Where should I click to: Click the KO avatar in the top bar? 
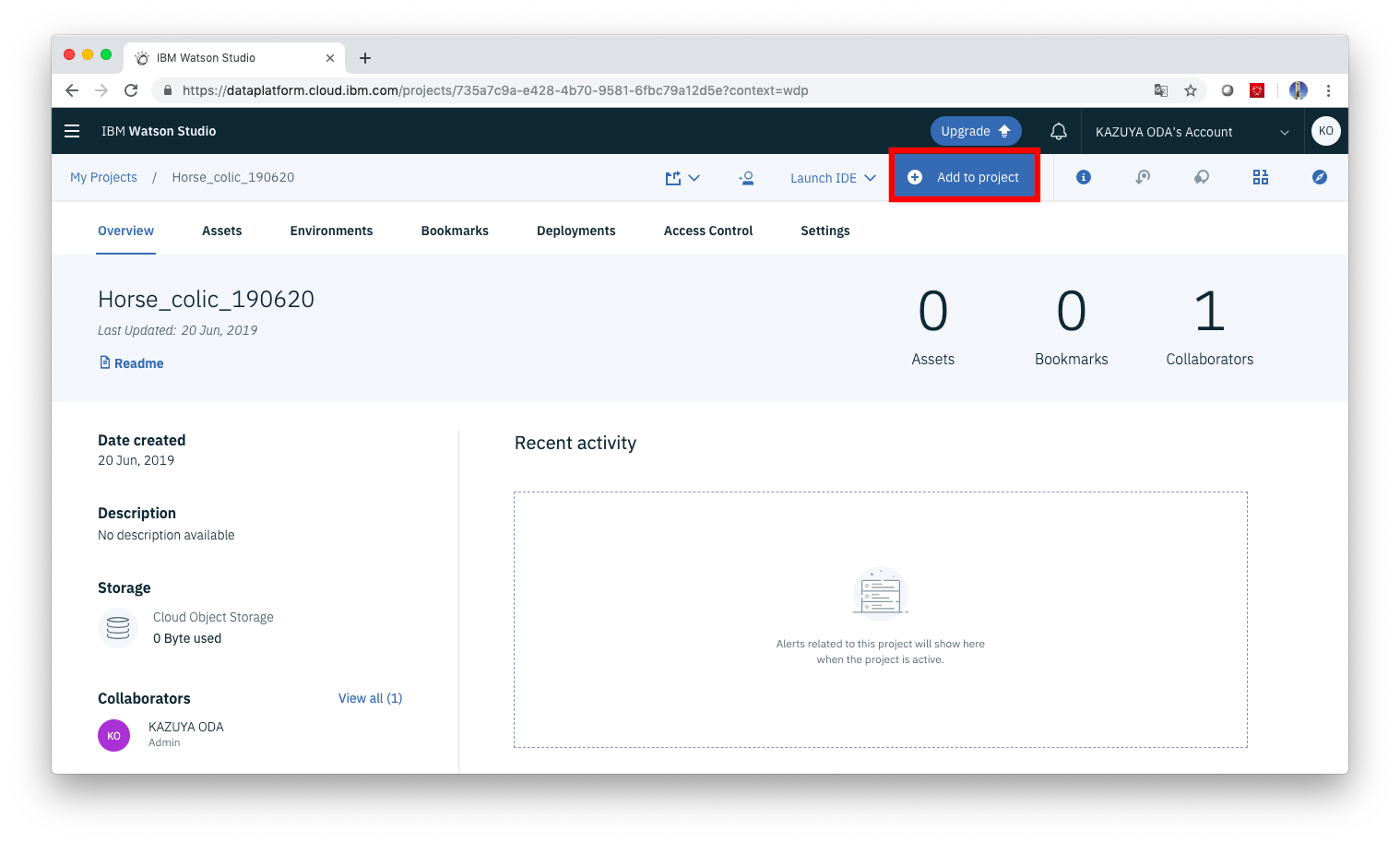(1325, 130)
